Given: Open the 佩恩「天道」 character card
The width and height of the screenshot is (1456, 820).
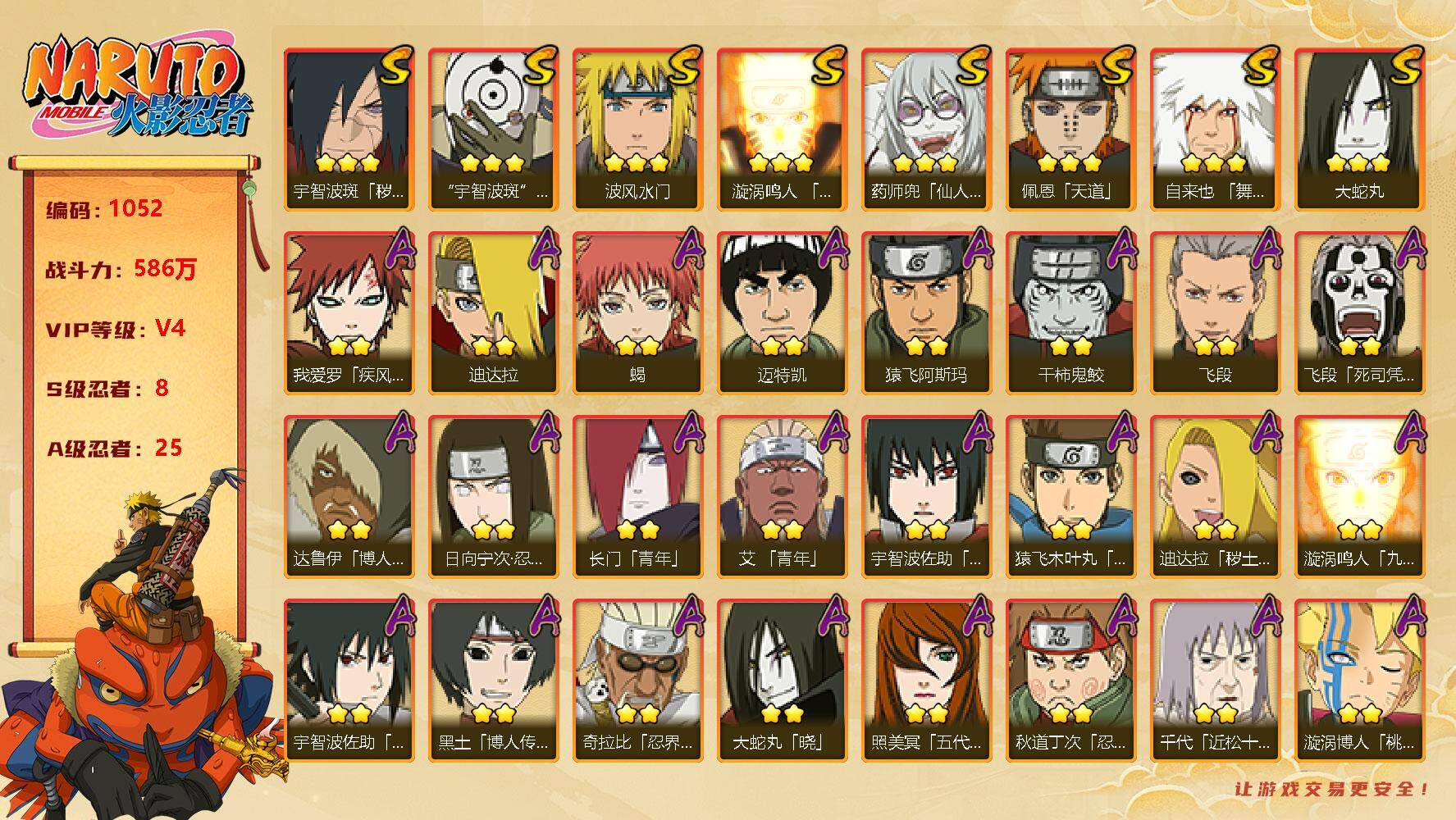Looking at the screenshot, I should pyautogui.click(x=1070, y=130).
